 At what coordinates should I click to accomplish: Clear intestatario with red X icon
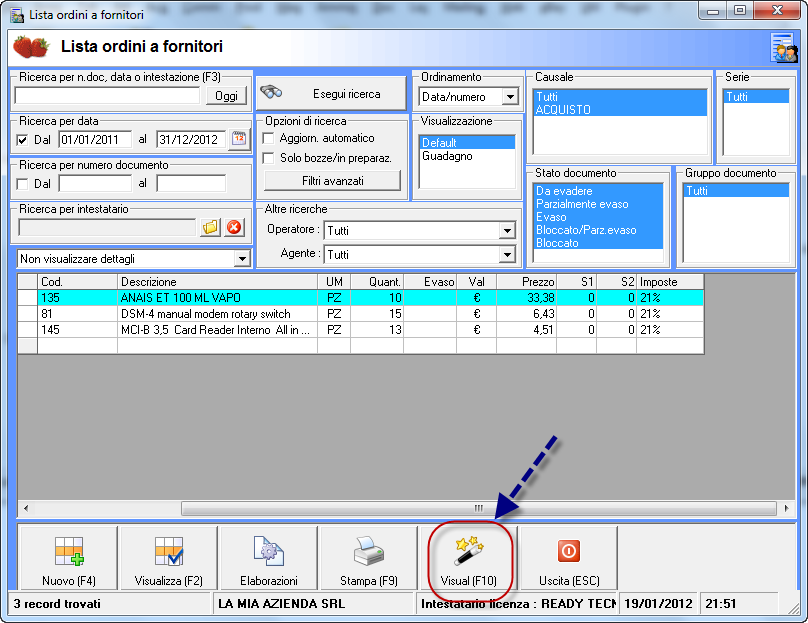[x=234, y=227]
